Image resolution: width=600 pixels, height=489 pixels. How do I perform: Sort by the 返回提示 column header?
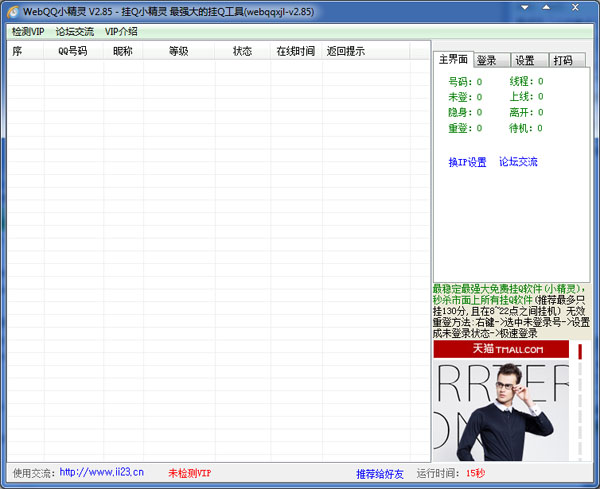coord(366,51)
